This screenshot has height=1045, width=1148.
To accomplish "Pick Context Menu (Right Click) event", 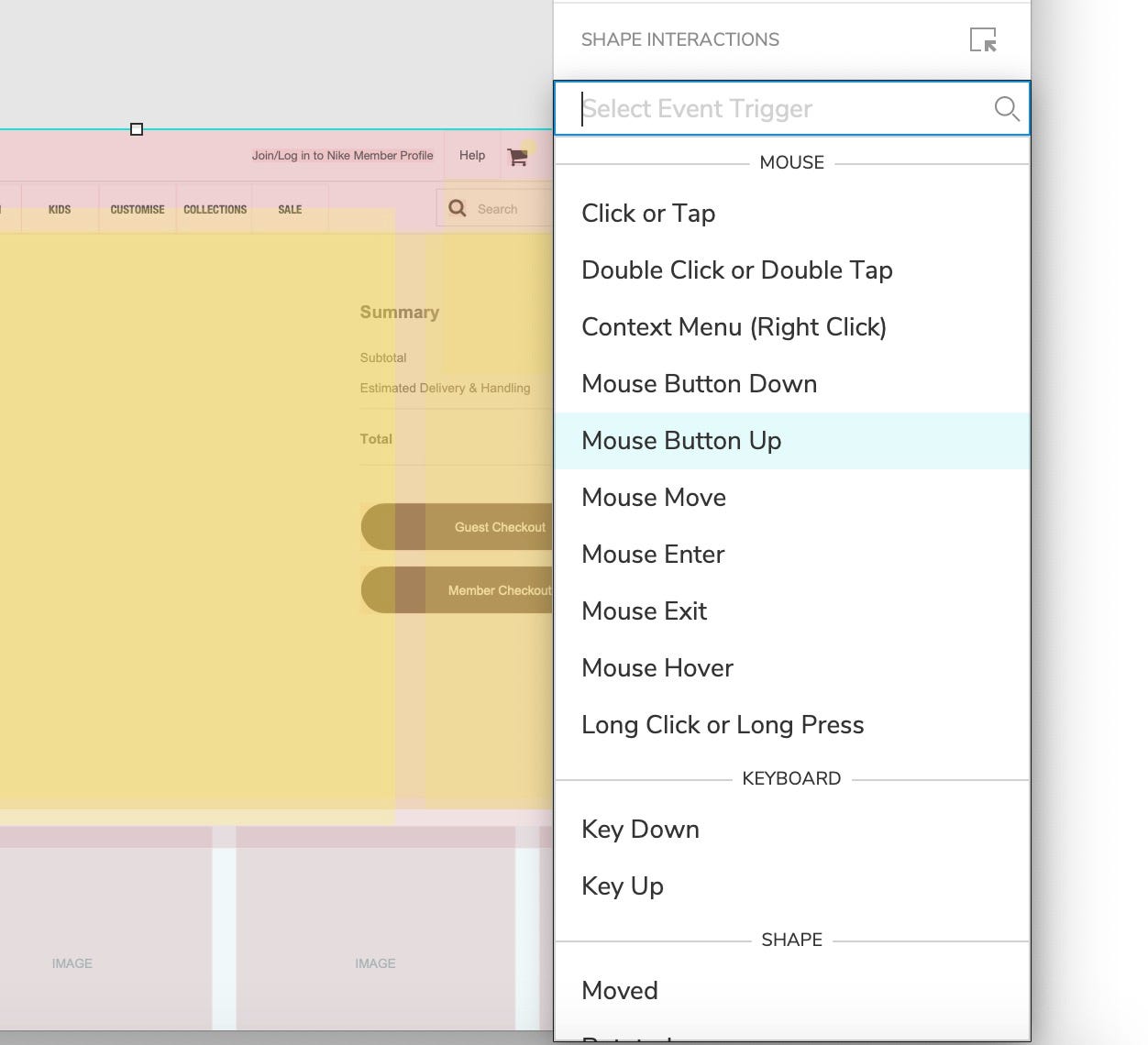I will tap(792, 326).
